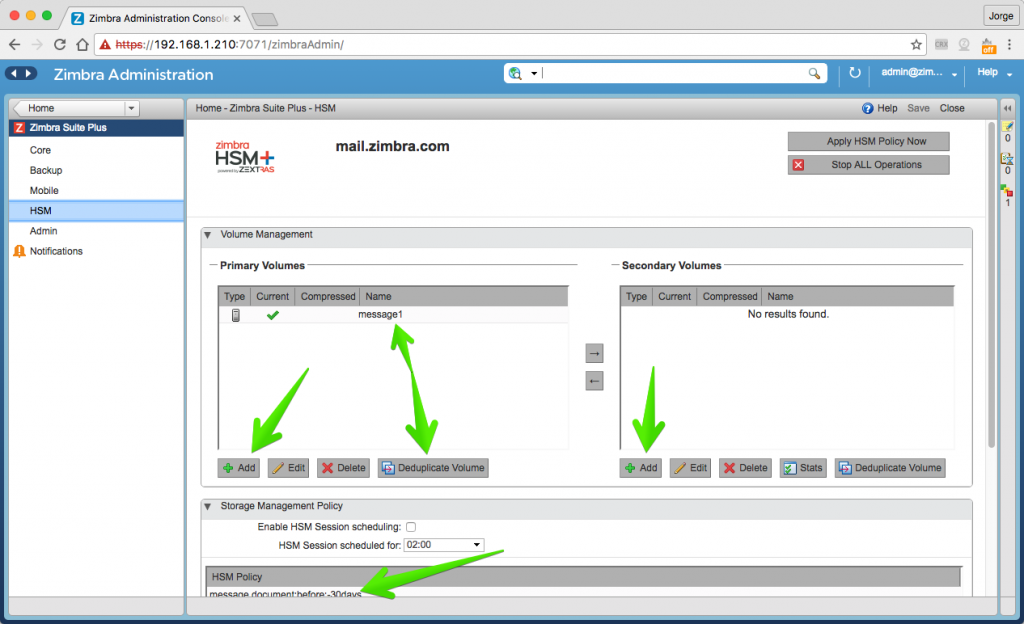Deduplicate the secondary volume
Screen dimensions: 1024x624
click(x=890, y=468)
